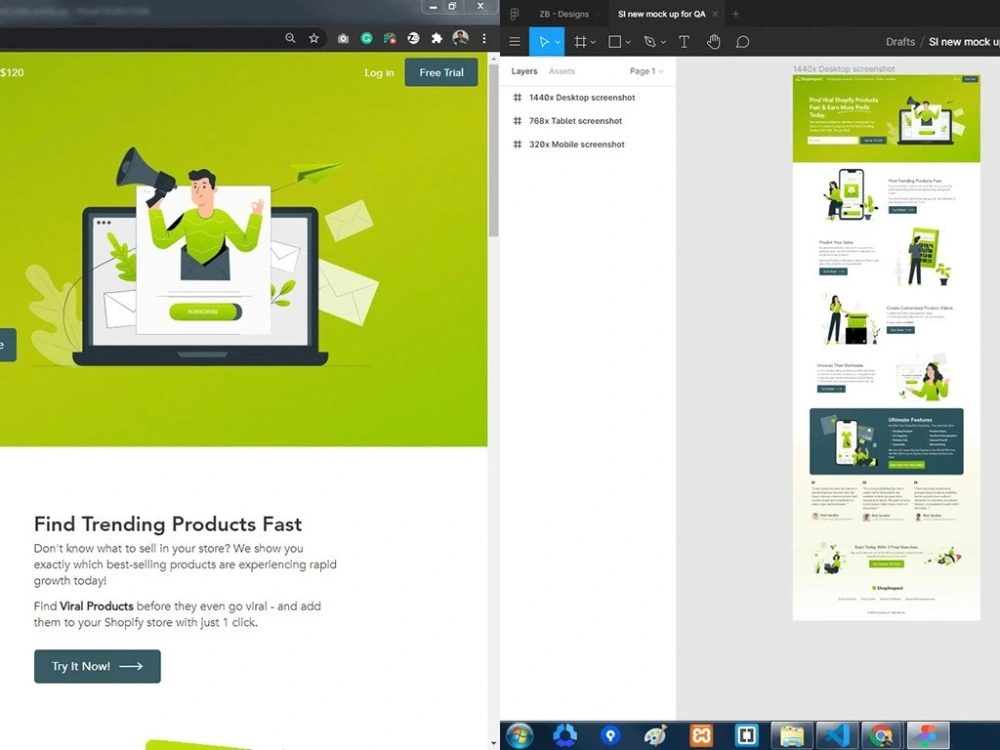The height and width of the screenshot is (750, 1000).
Task: Switch to Figma from the taskbar
Action: [927, 736]
